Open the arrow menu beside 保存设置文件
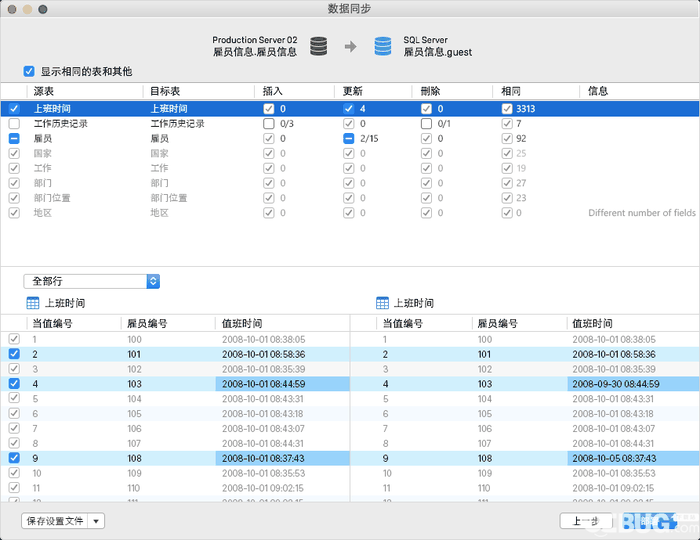Image resolution: width=700 pixels, height=540 pixels. tap(96, 521)
